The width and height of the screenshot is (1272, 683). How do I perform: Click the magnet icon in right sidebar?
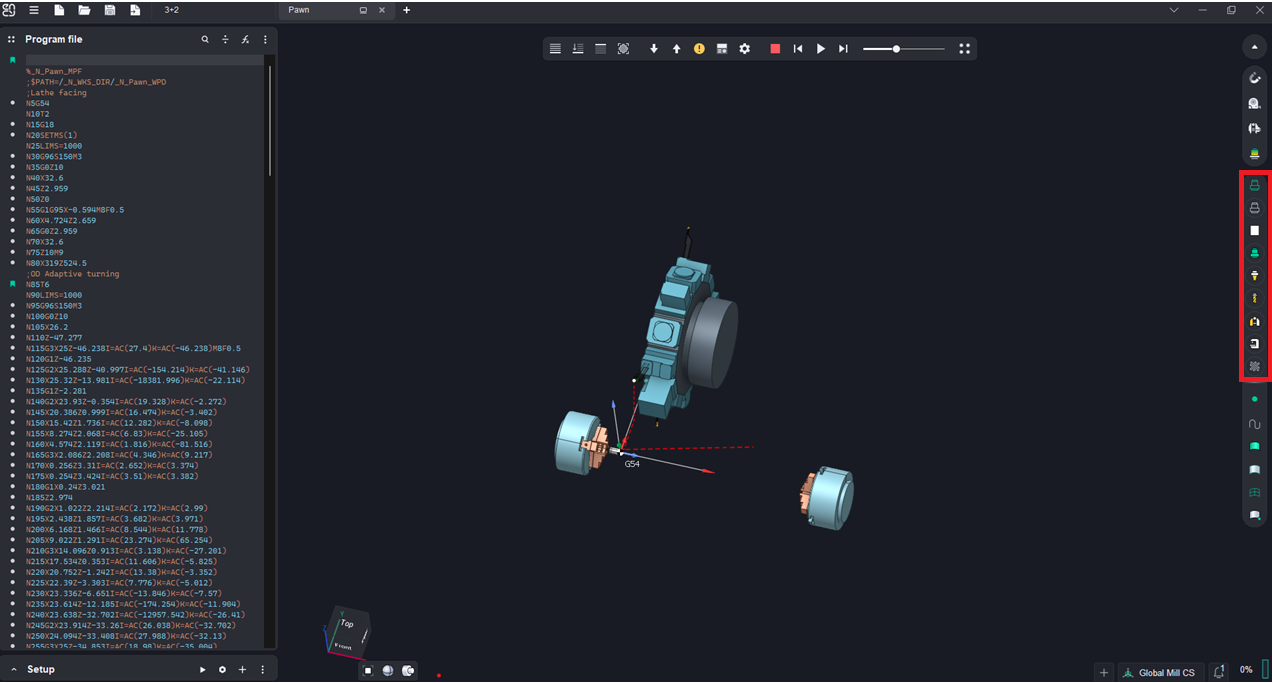[x=1254, y=77]
